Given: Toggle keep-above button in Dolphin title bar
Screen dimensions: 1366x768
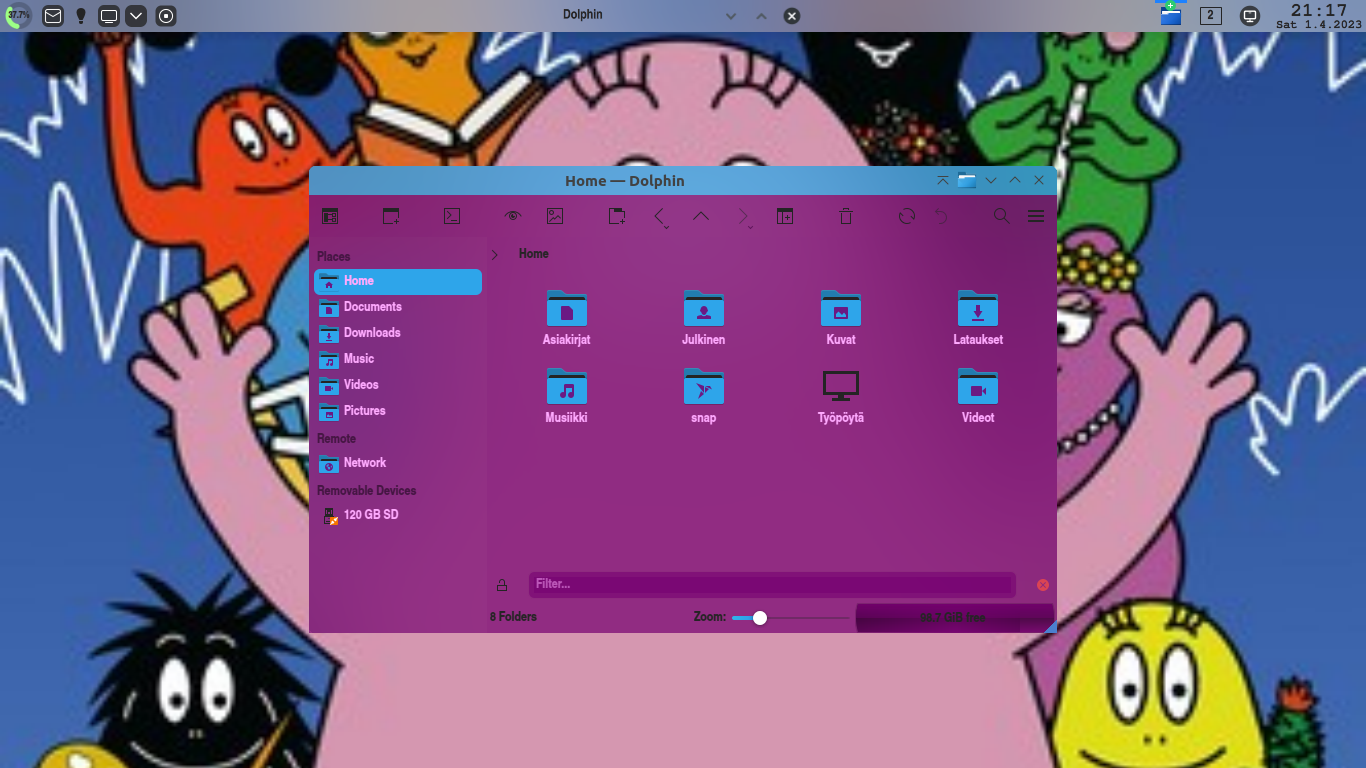Looking at the screenshot, I should click(942, 181).
